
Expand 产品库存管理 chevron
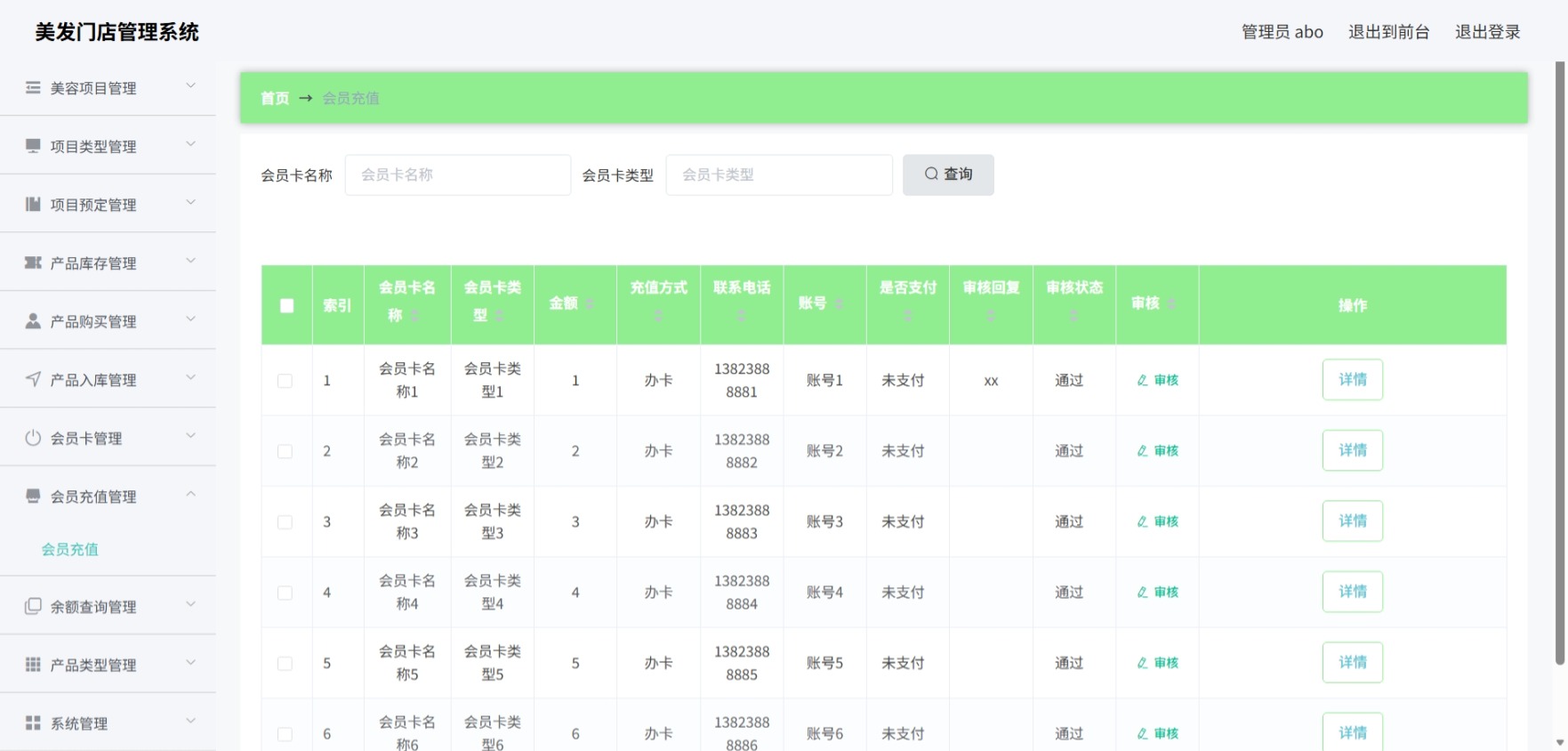click(x=190, y=261)
